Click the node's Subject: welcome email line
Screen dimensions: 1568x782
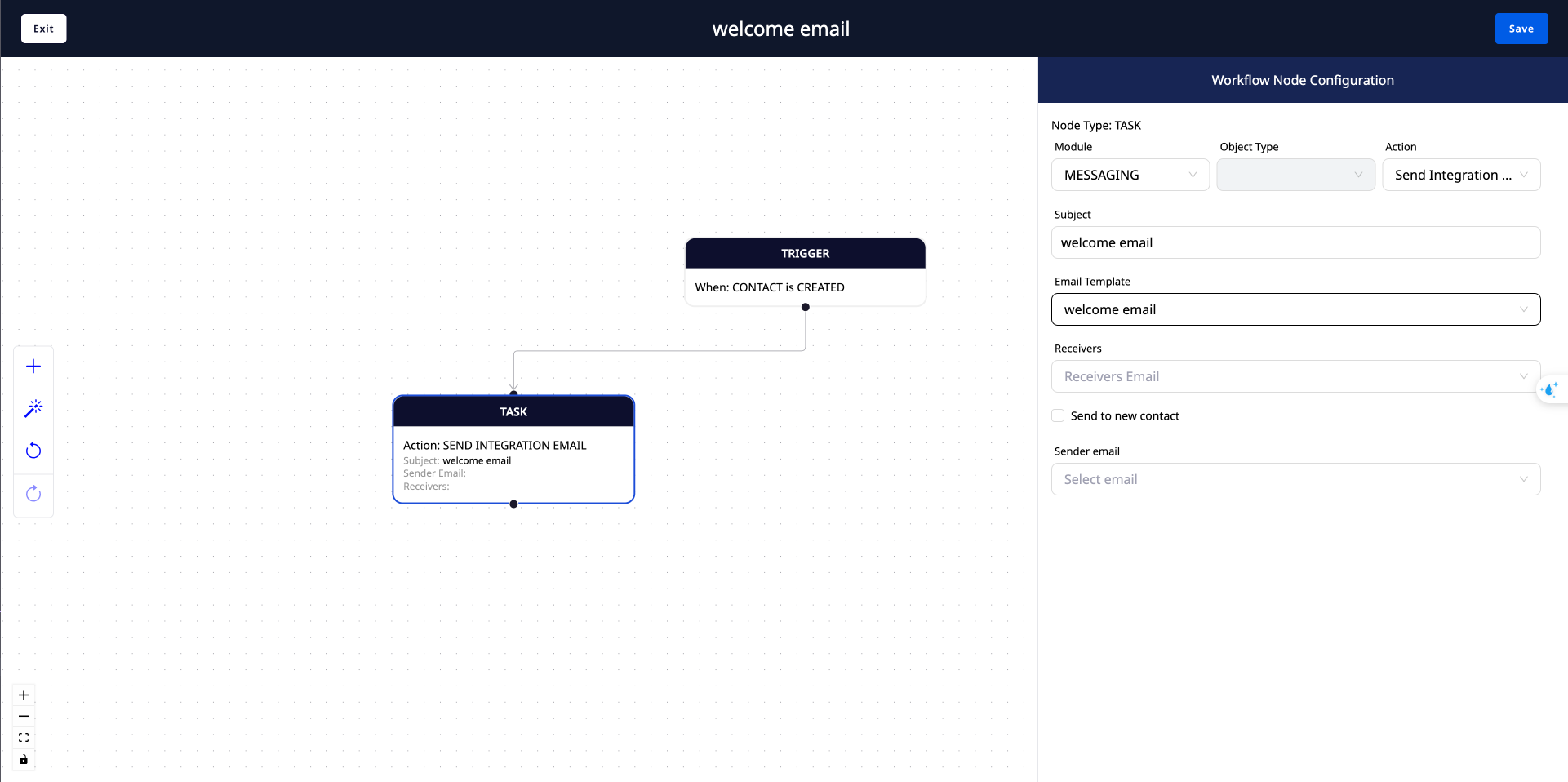tap(457, 460)
